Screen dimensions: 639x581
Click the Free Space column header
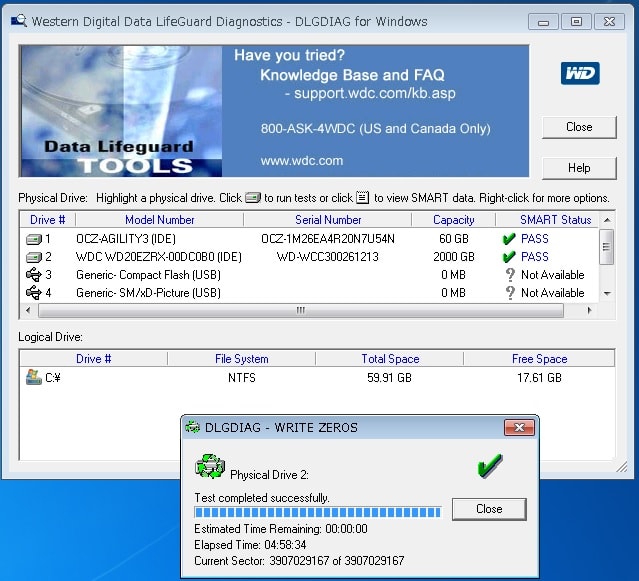(x=540, y=359)
